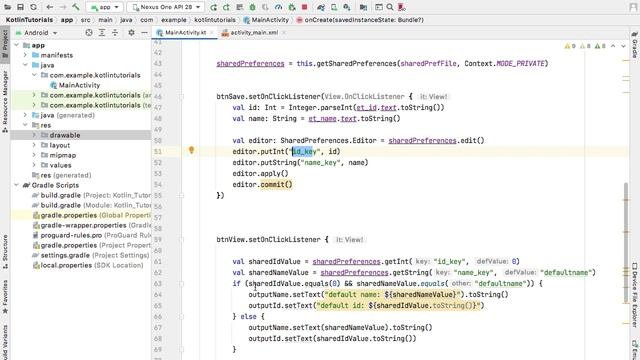Click the src breadcrumb
640x360 pixels.
85,20
